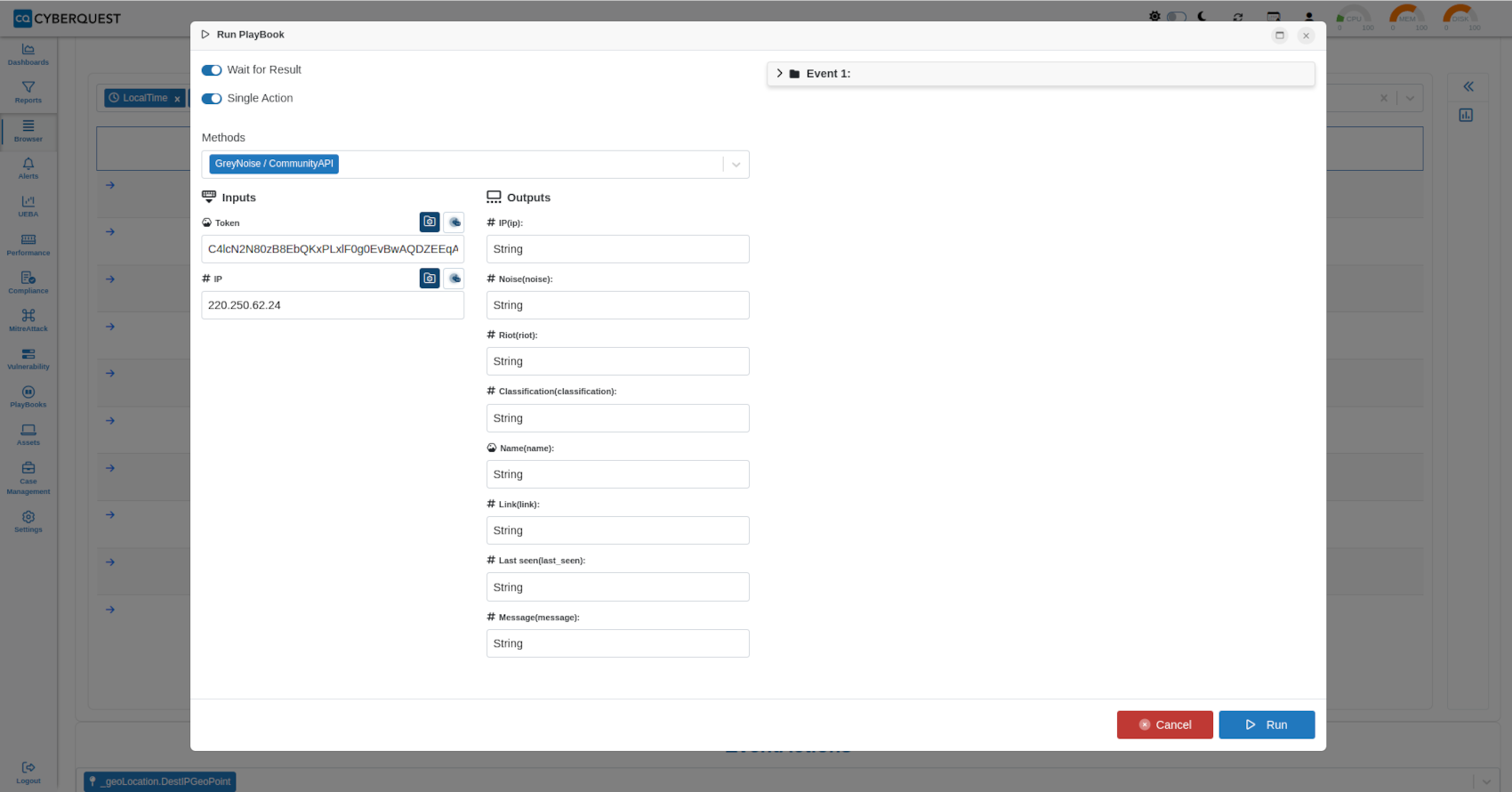Click the Token grey toggle icon button

coord(454,222)
